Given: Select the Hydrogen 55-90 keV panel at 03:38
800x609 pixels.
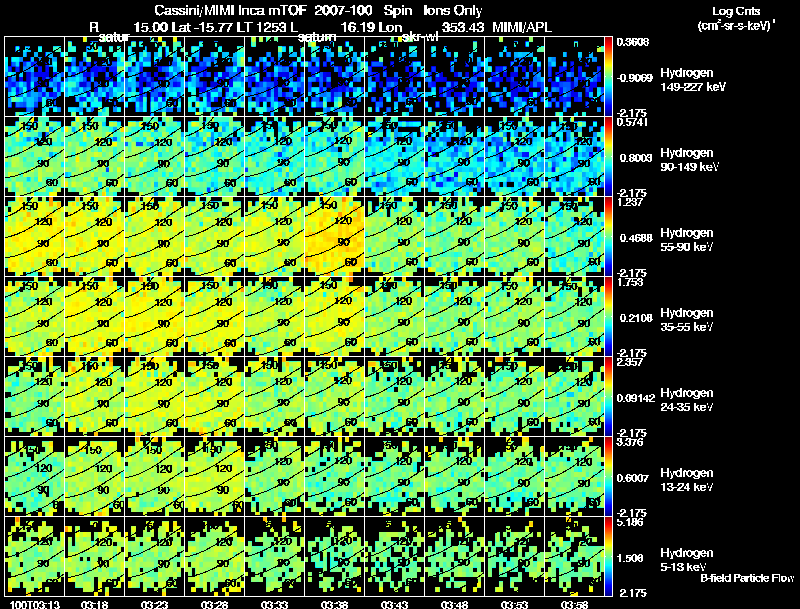Looking at the screenshot, I should (335, 237).
